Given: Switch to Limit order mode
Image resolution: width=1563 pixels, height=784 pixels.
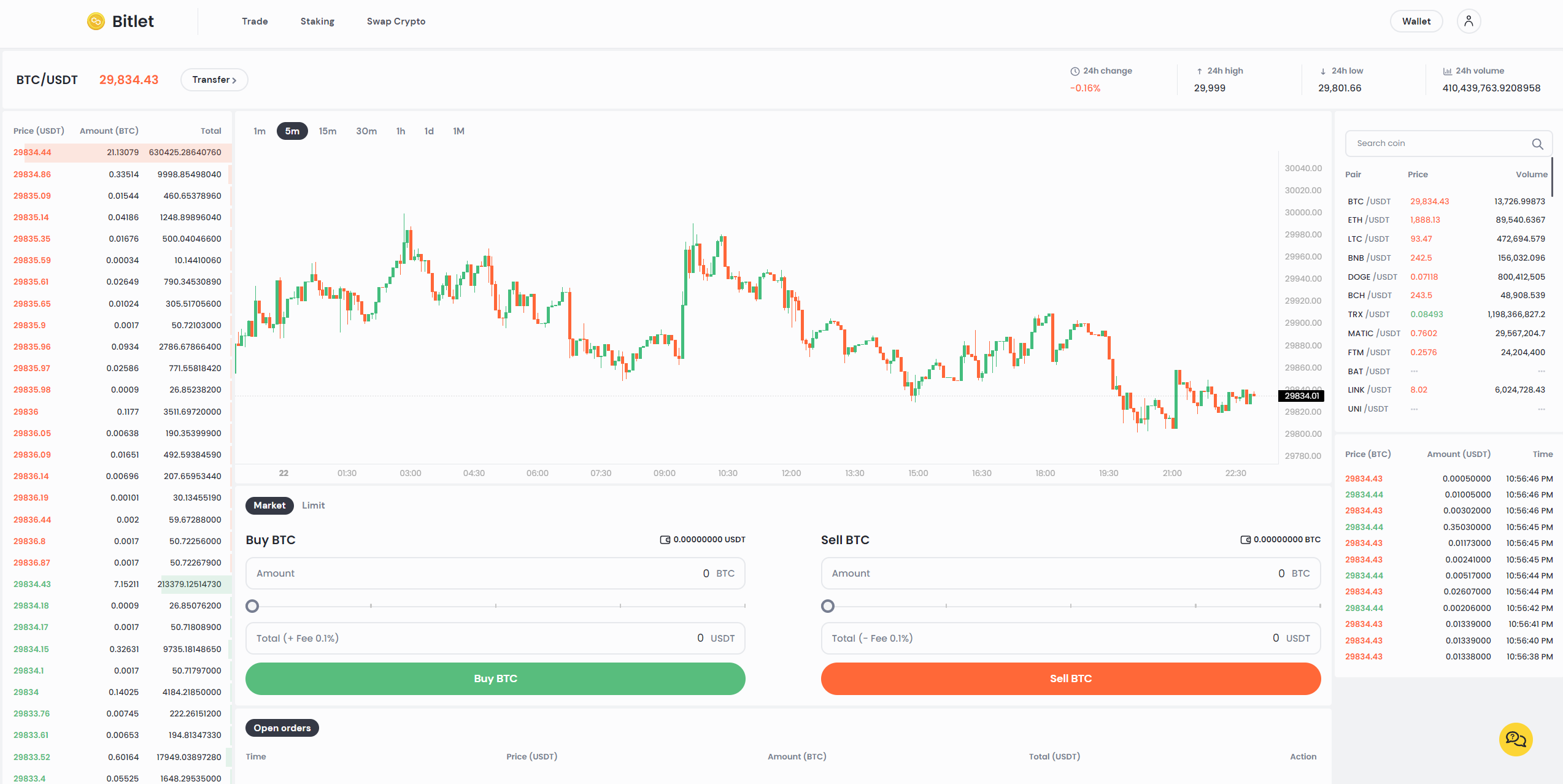Looking at the screenshot, I should (314, 505).
